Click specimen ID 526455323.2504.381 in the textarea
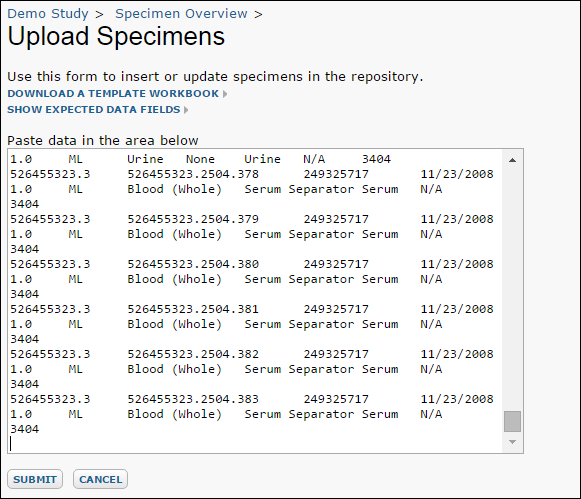The width and height of the screenshot is (581, 499). tap(193, 309)
